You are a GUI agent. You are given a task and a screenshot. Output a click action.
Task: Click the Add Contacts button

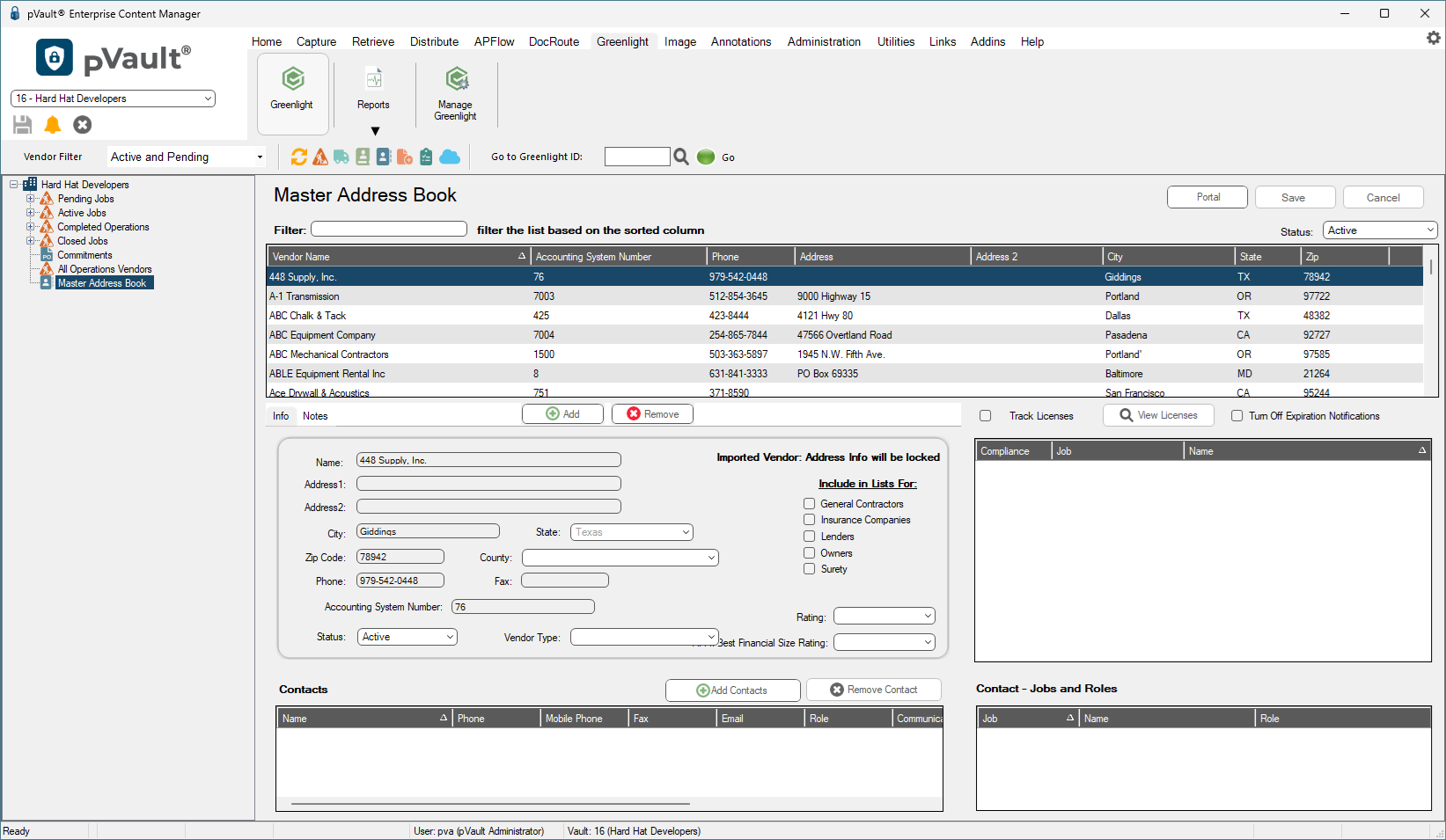click(732, 690)
